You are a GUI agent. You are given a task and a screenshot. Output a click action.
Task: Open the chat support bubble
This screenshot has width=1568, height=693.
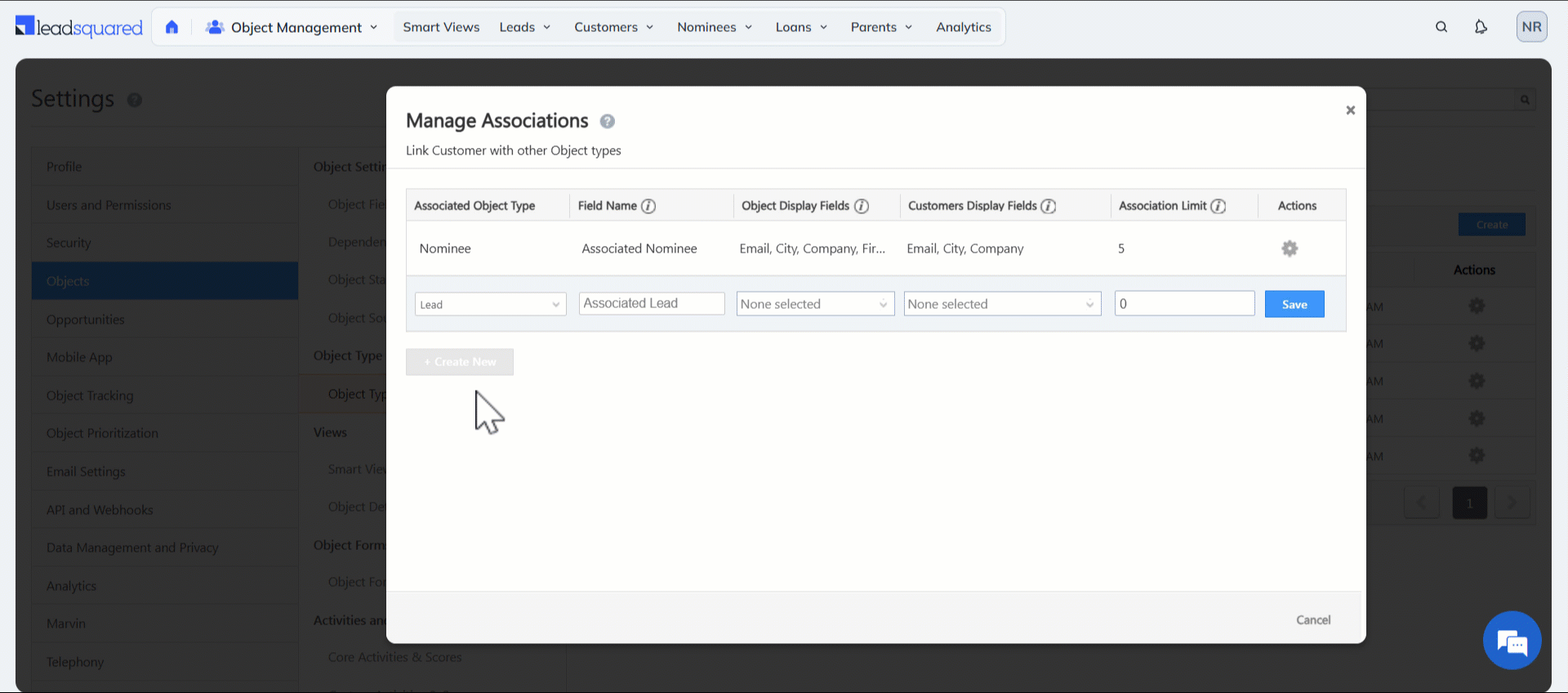1512,640
